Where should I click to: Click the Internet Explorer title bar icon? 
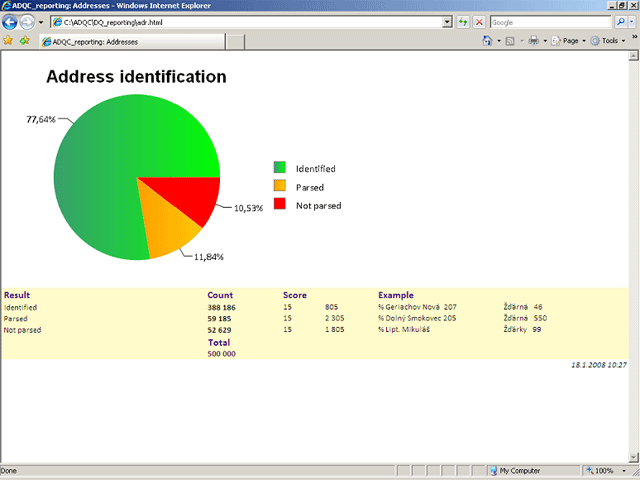click(6, 5)
